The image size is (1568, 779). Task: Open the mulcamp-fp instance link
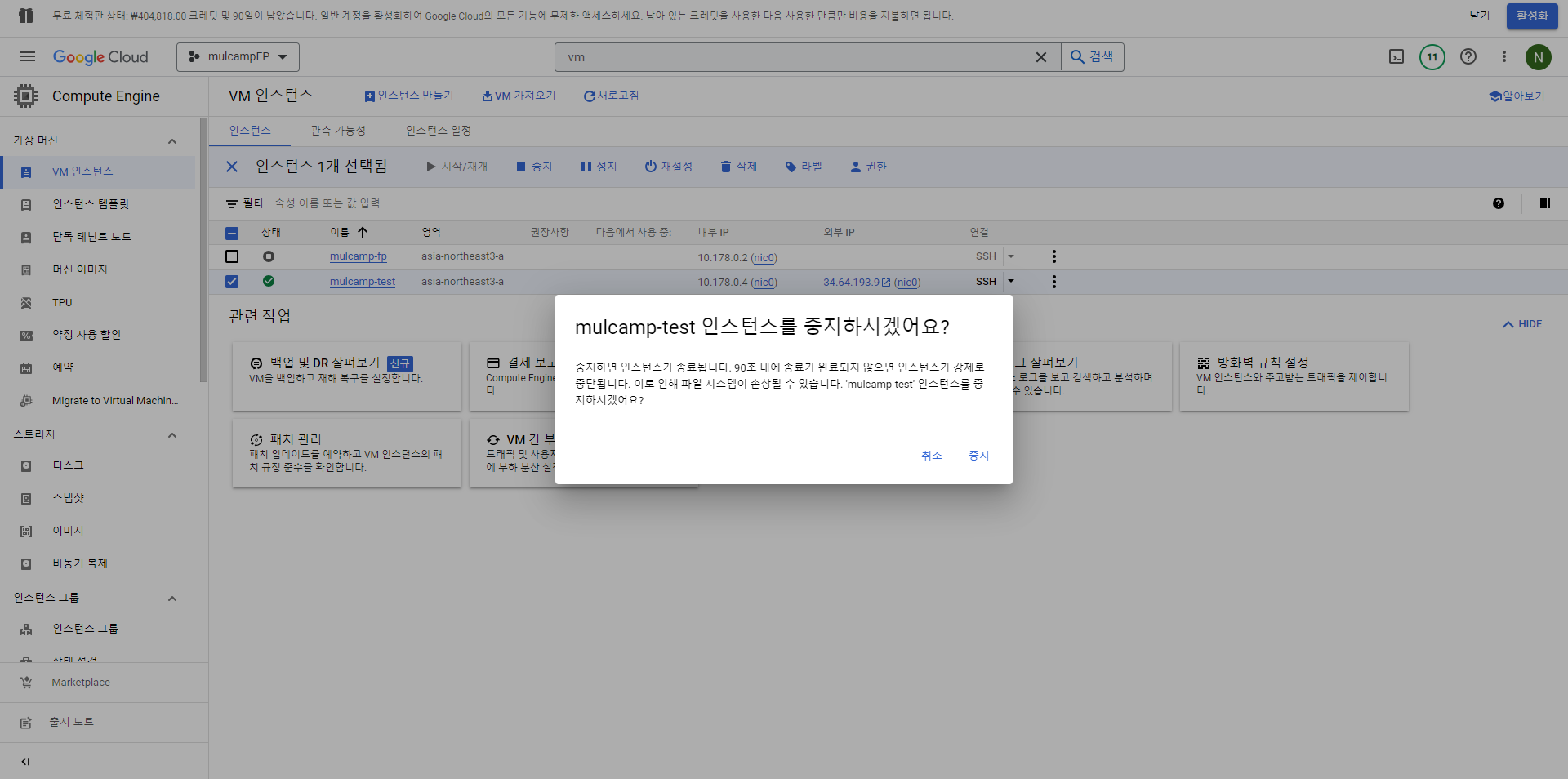359,256
